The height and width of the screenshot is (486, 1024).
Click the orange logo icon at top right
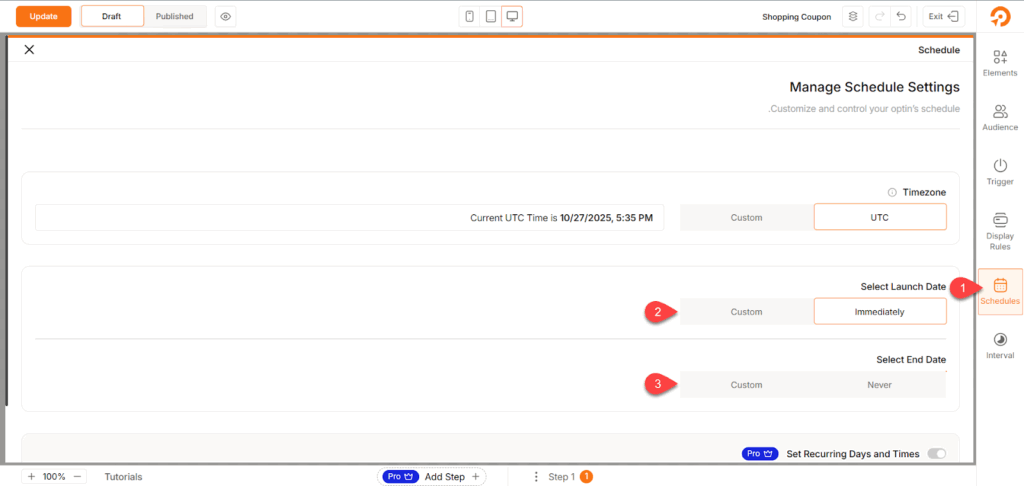pos(1000,16)
